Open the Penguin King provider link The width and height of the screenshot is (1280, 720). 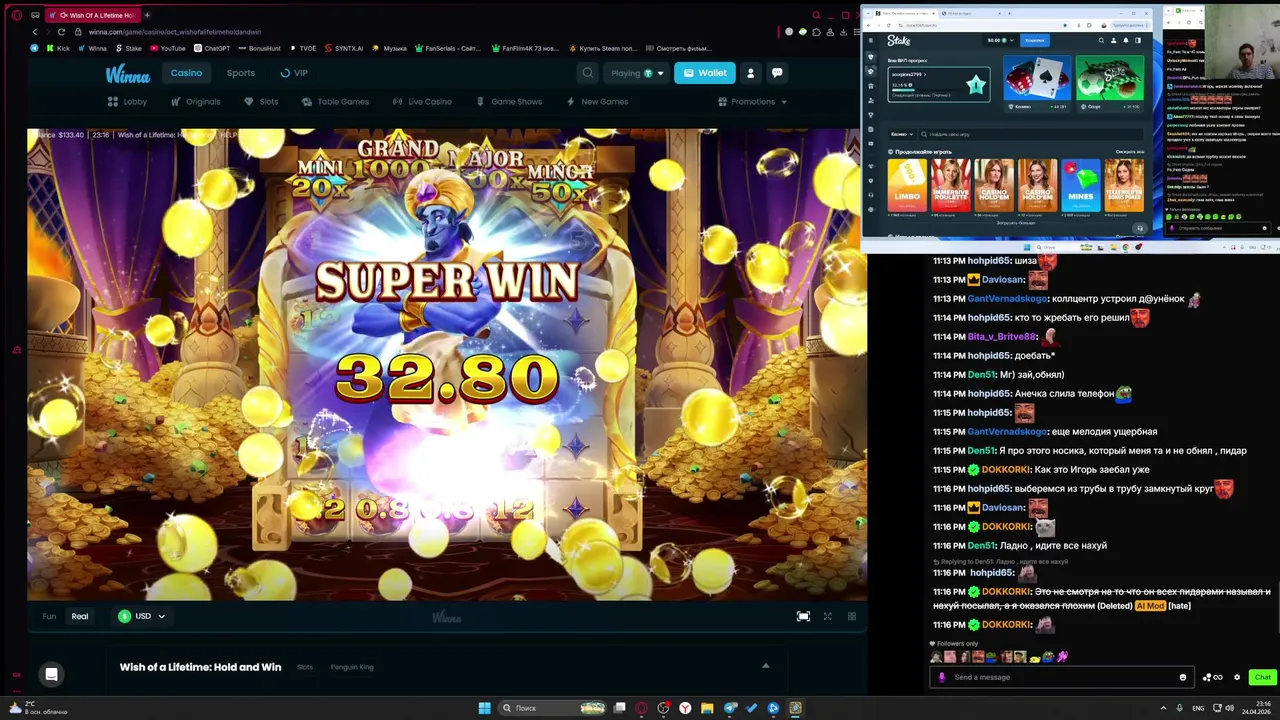(352, 667)
